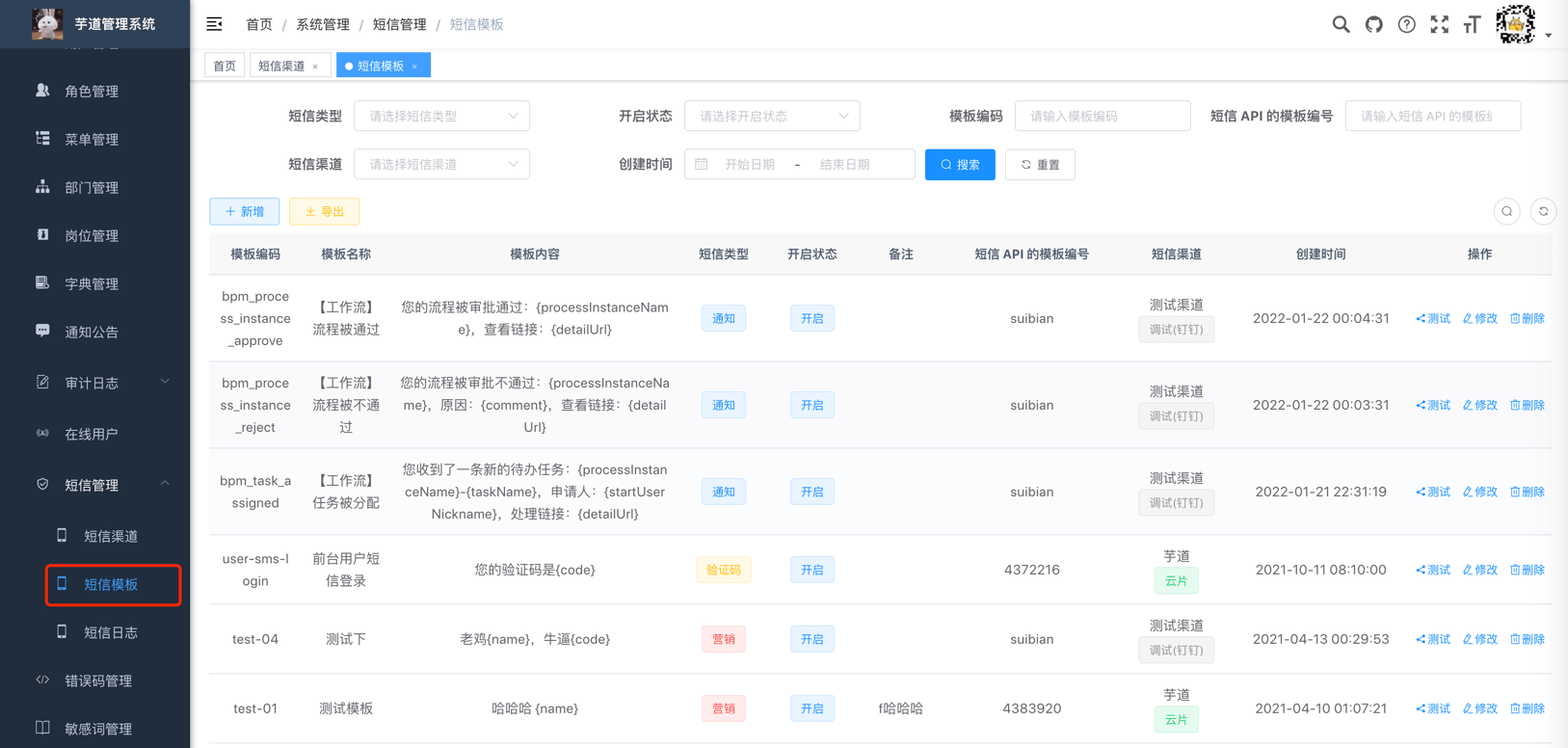Open the help documentation icon
The width and height of the screenshot is (1568, 748).
click(x=1406, y=25)
